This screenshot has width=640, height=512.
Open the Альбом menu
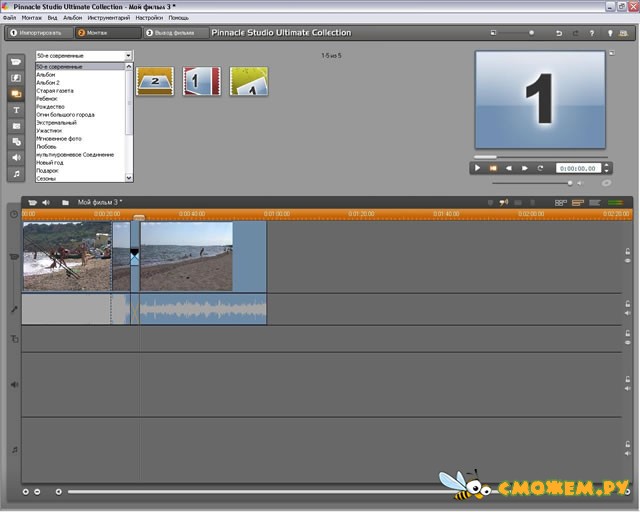[73, 18]
